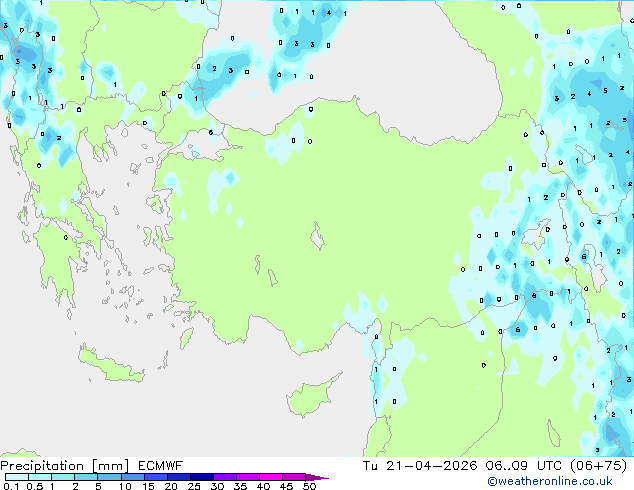The width and height of the screenshot is (634, 490).
Task: Click the 15 legend scale label
Action: click(x=148, y=486)
